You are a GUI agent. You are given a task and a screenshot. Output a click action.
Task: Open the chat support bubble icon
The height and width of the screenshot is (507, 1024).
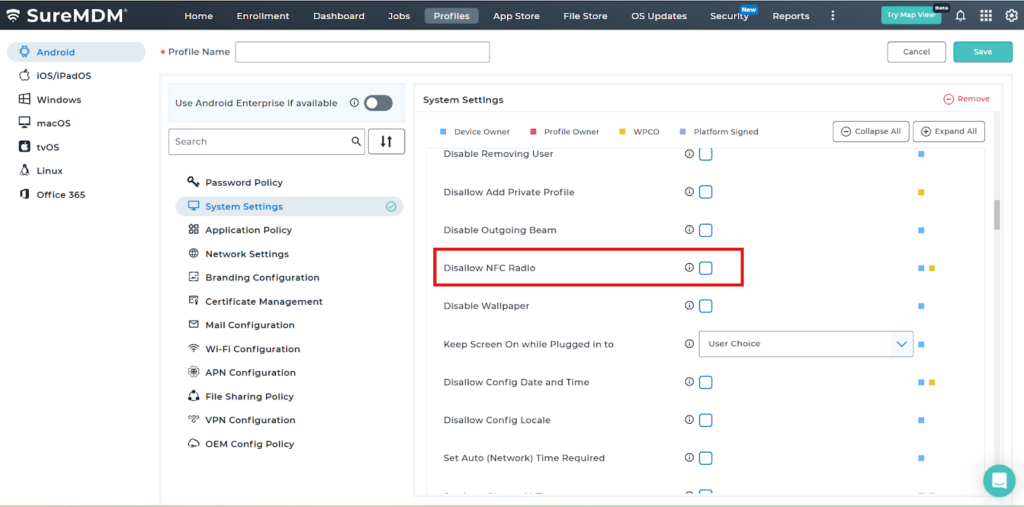tap(998, 480)
